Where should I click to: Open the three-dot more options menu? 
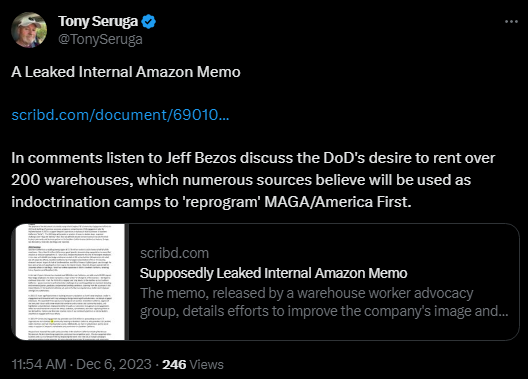point(511,22)
